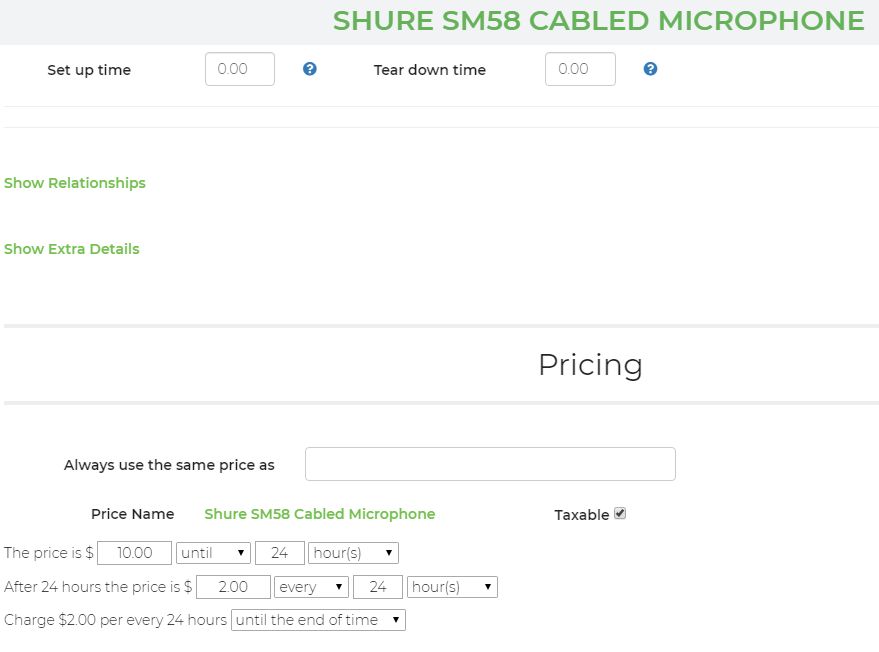The image size is (879, 652).
Task: Open the first hour(s) unit dropdown
Action: tap(353, 553)
